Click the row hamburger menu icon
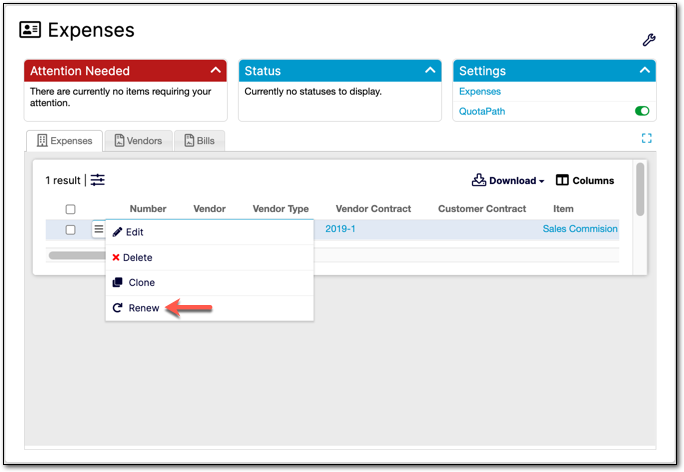Image resolution: width=684 pixels, height=472 pixels. click(99, 229)
